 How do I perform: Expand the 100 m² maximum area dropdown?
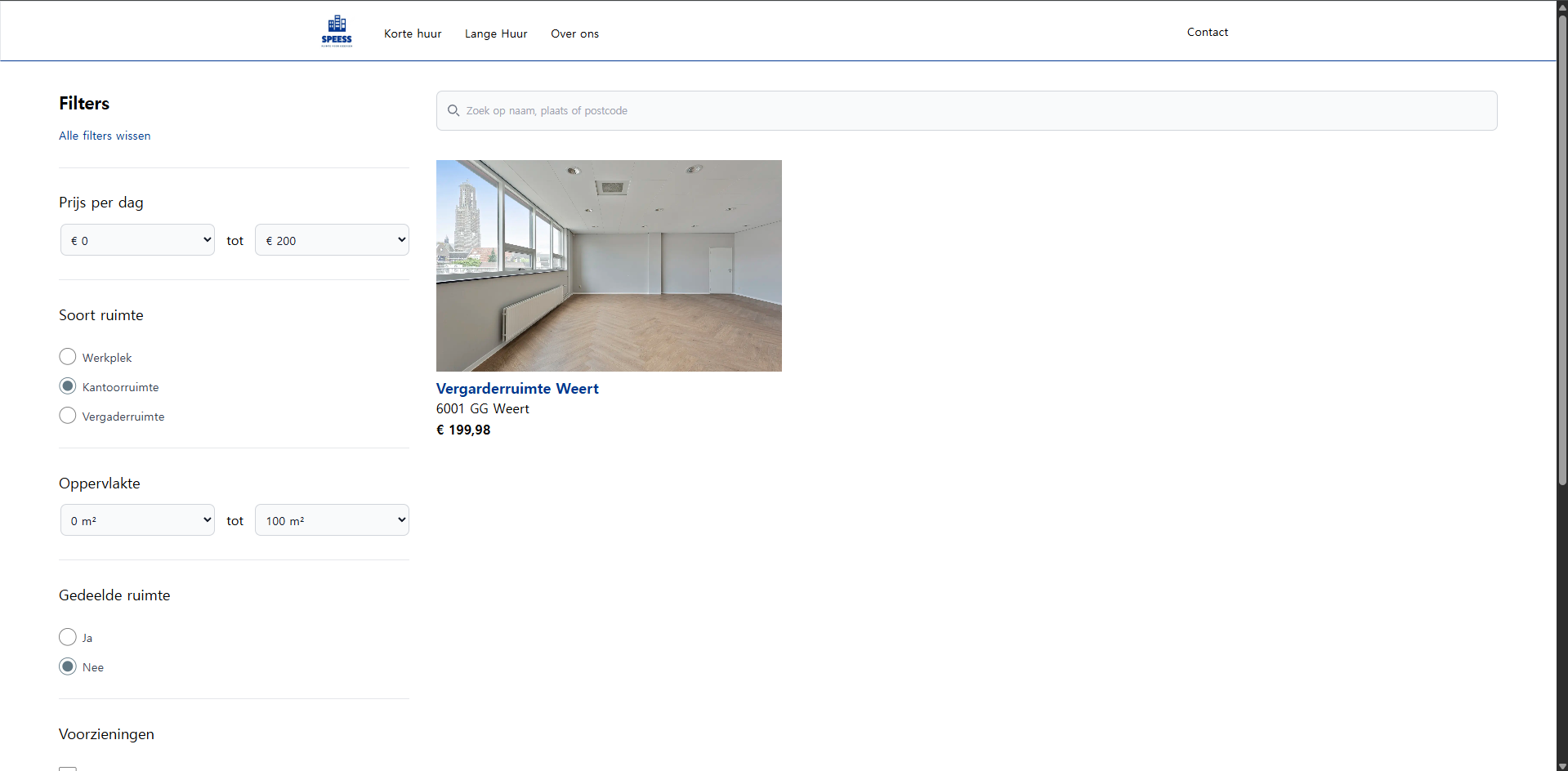point(332,520)
